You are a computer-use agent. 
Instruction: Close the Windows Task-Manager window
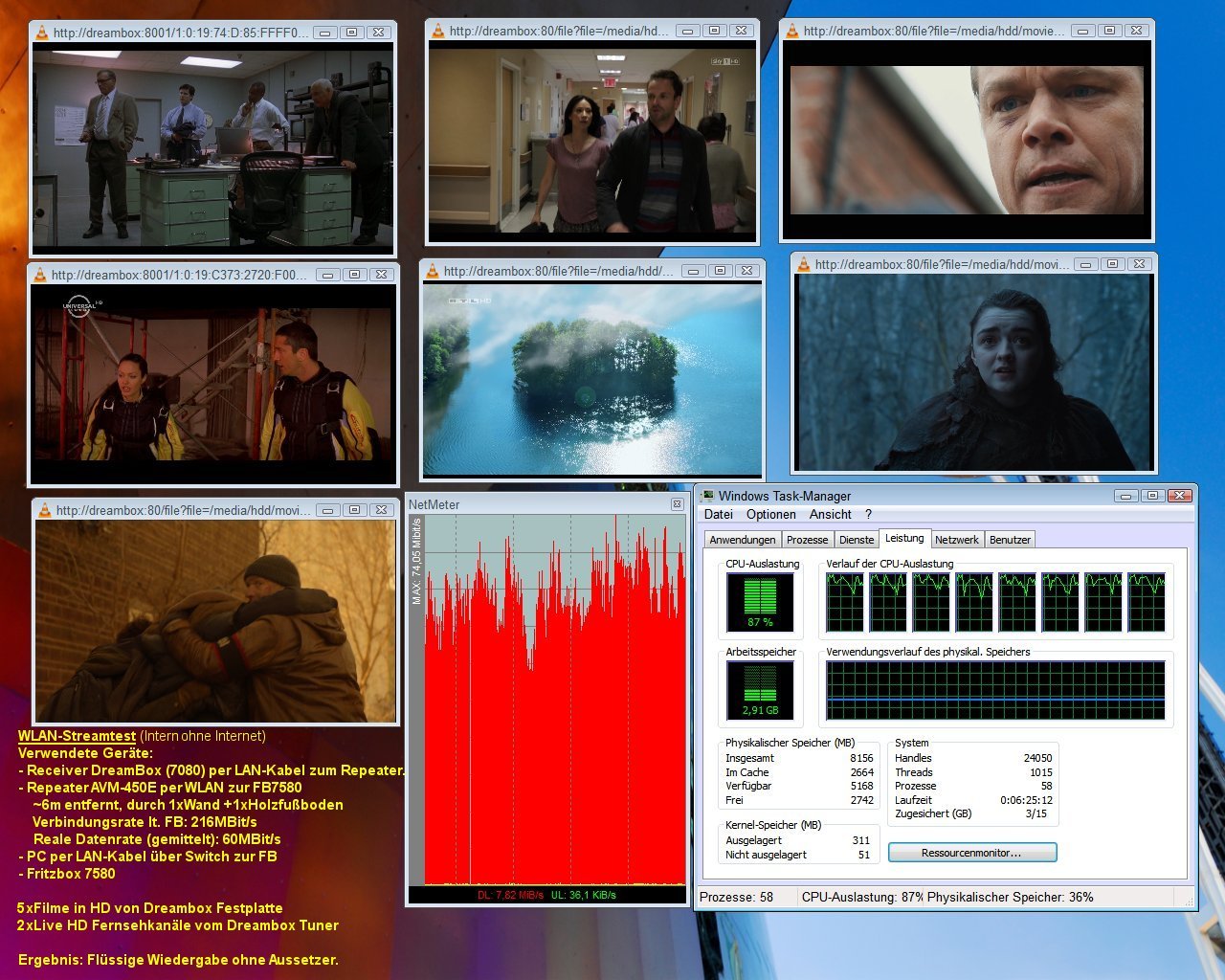click(1180, 496)
